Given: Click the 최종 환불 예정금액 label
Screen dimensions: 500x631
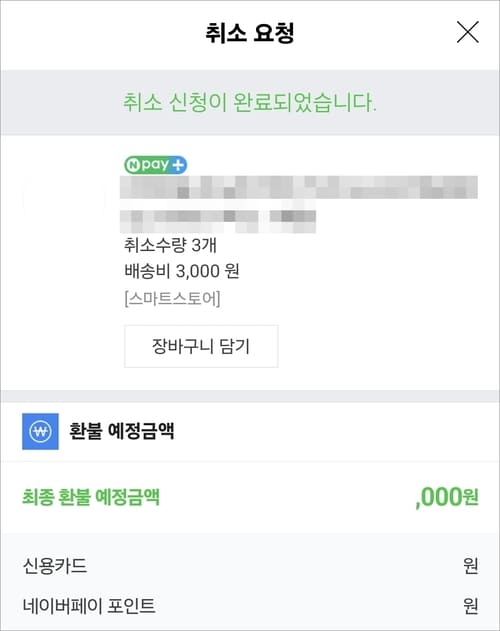Looking at the screenshot, I should click(x=91, y=497).
